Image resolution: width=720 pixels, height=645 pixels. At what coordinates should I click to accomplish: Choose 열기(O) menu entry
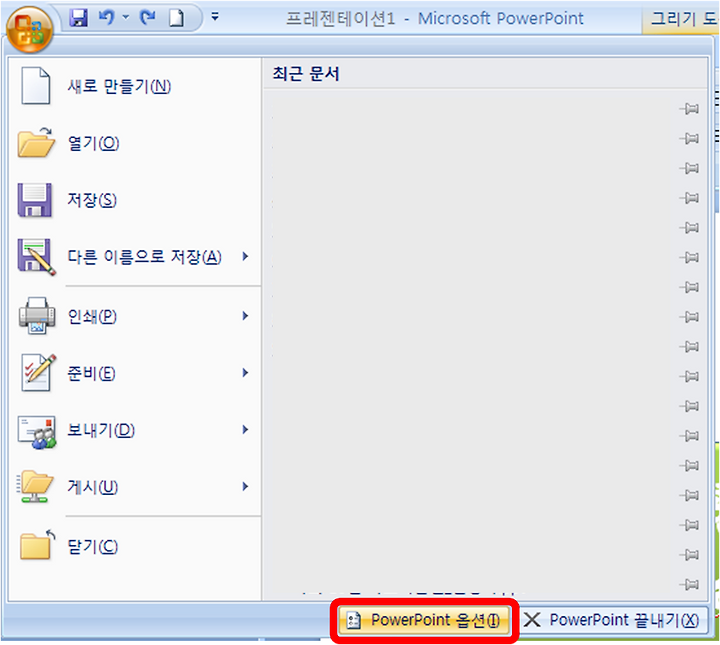tap(135, 143)
